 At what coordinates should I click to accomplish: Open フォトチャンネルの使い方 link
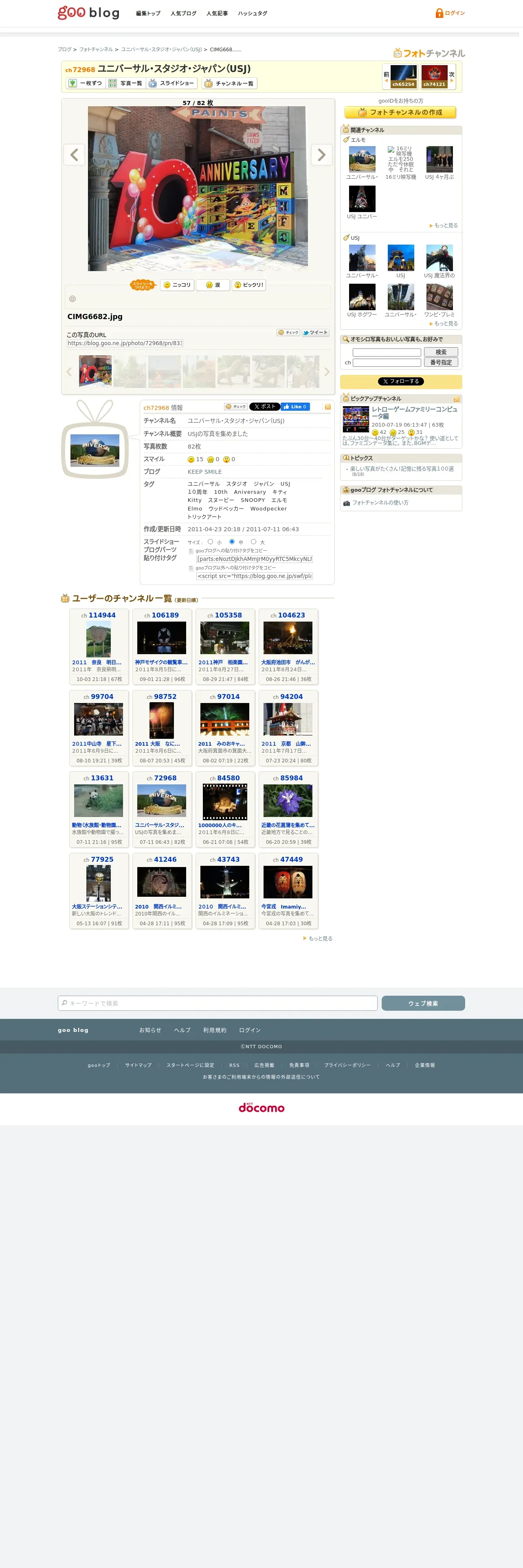(x=380, y=503)
